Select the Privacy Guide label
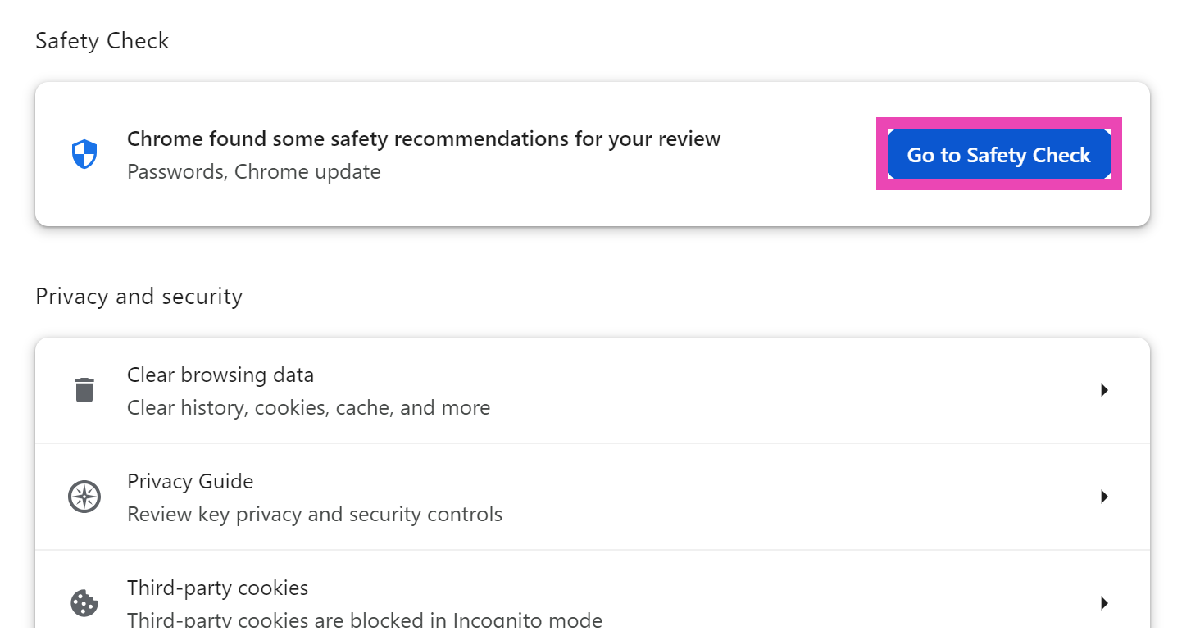The height and width of the screenshot is (628, 1200). tap(190, 481)
